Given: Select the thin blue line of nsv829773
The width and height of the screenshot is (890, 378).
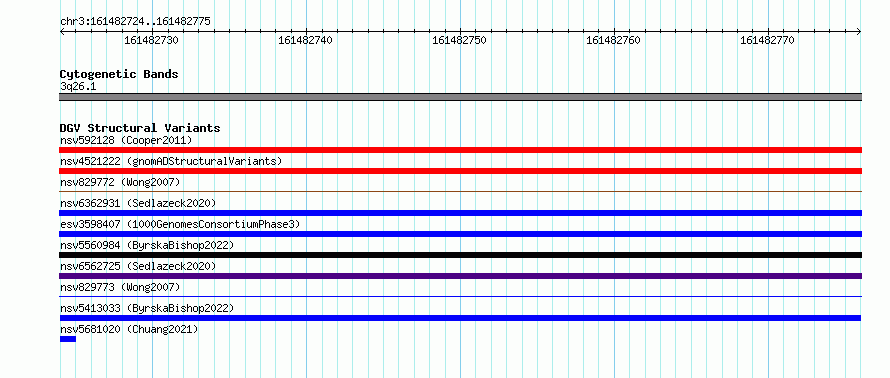Looking at the screenshot, I should [x=460, y=296].
